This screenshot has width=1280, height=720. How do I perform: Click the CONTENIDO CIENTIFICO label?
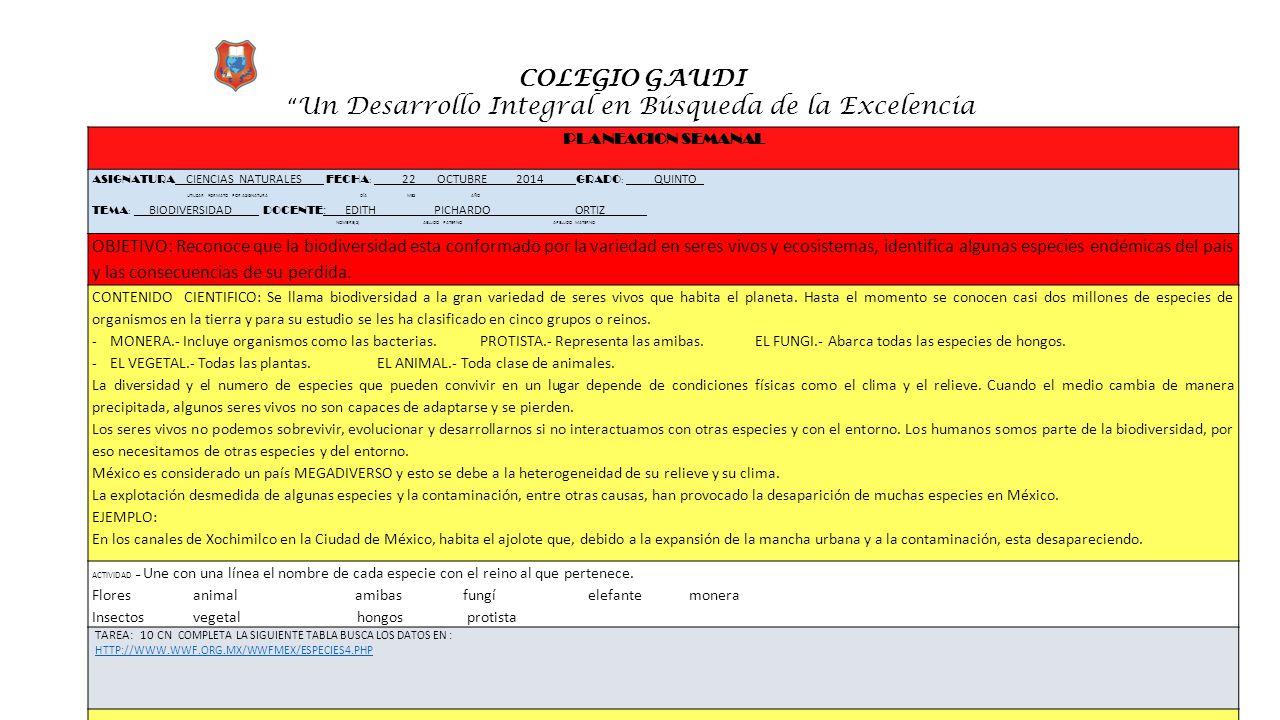click(174, 297)
